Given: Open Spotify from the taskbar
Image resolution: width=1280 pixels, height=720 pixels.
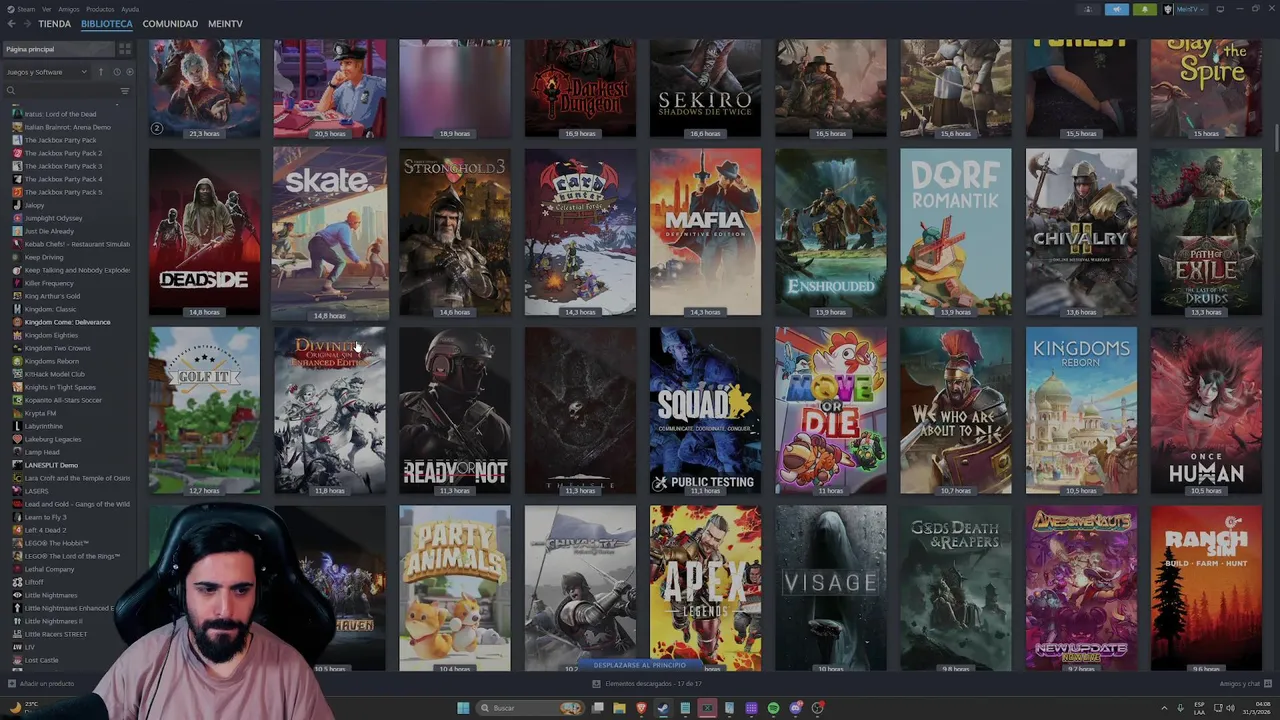Looking at the screenshot, I should (x=773, y=708).
